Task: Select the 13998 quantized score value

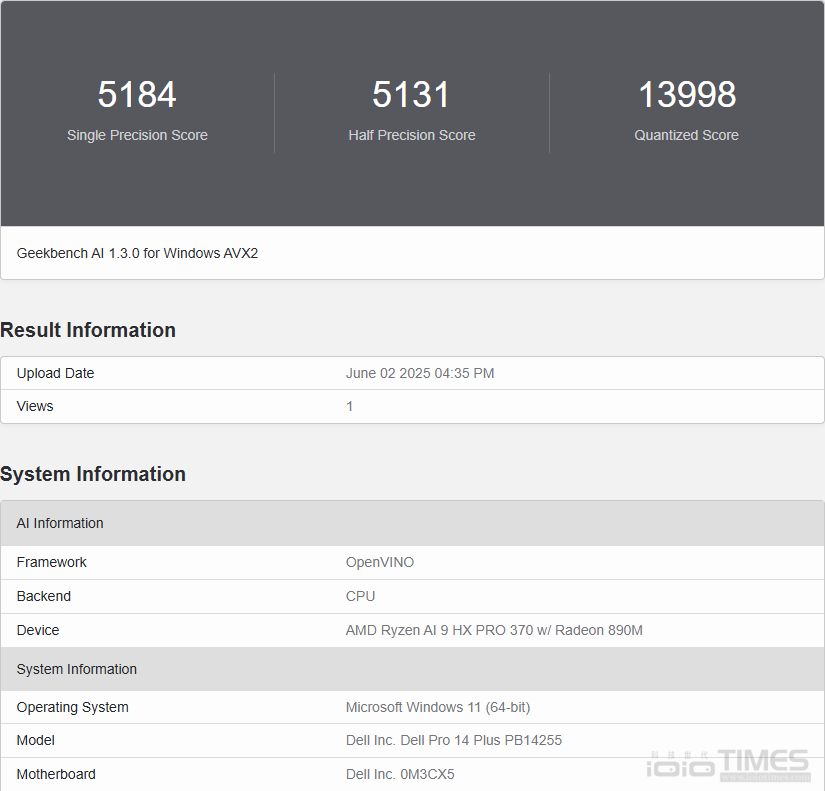Action: point(687,95)
